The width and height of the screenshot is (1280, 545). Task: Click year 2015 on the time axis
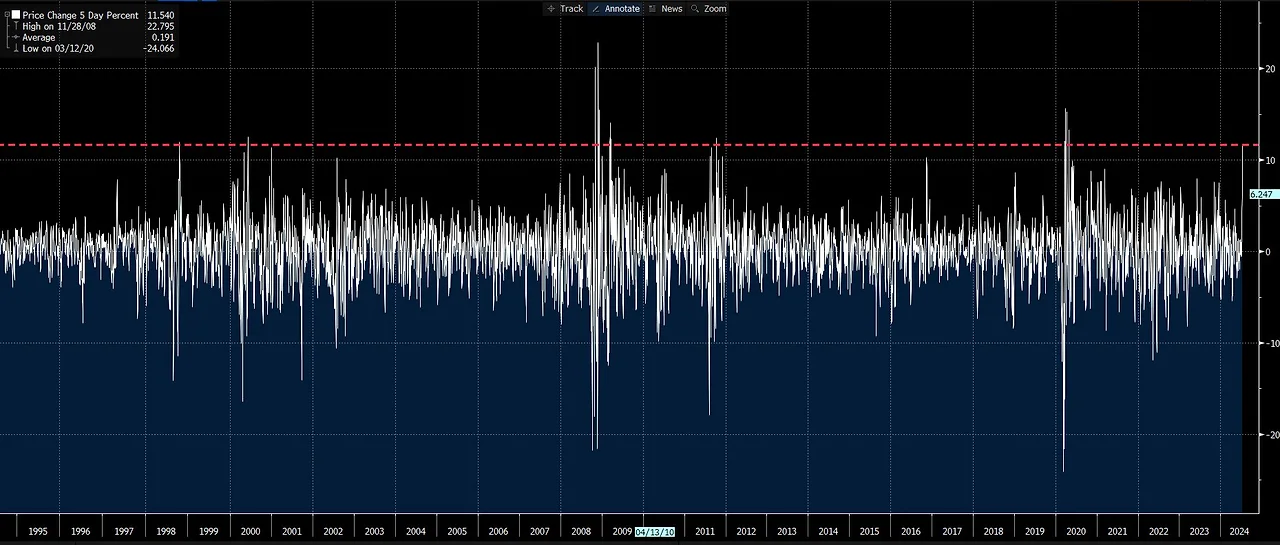coord(869,532)
